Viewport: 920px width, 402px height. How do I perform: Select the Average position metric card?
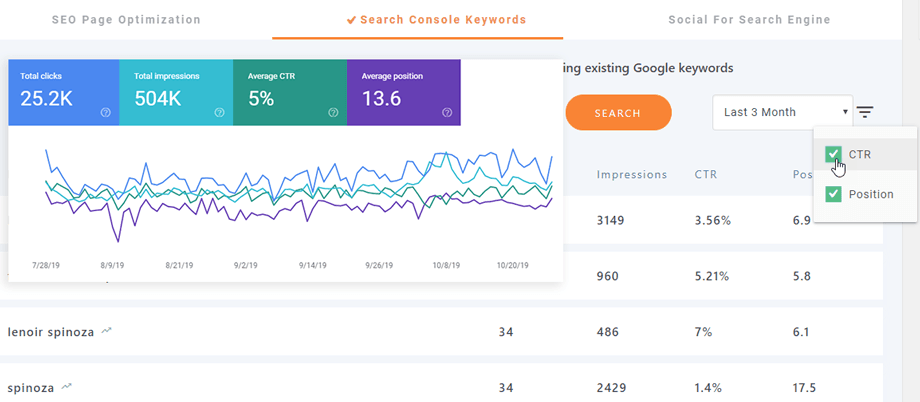tap(404, 92)
